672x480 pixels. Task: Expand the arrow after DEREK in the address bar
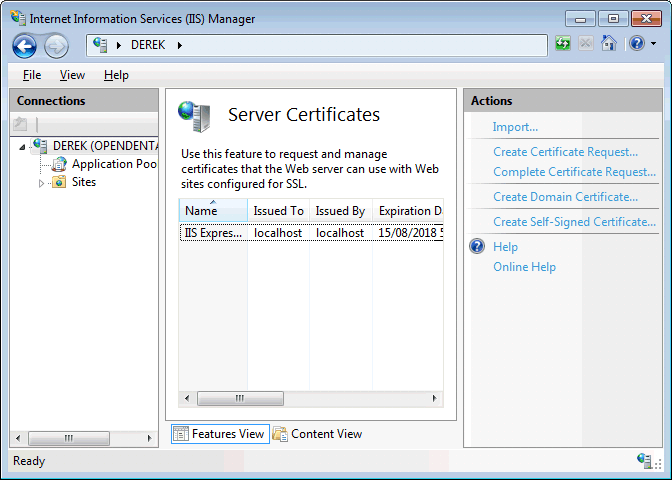(180, 45)
